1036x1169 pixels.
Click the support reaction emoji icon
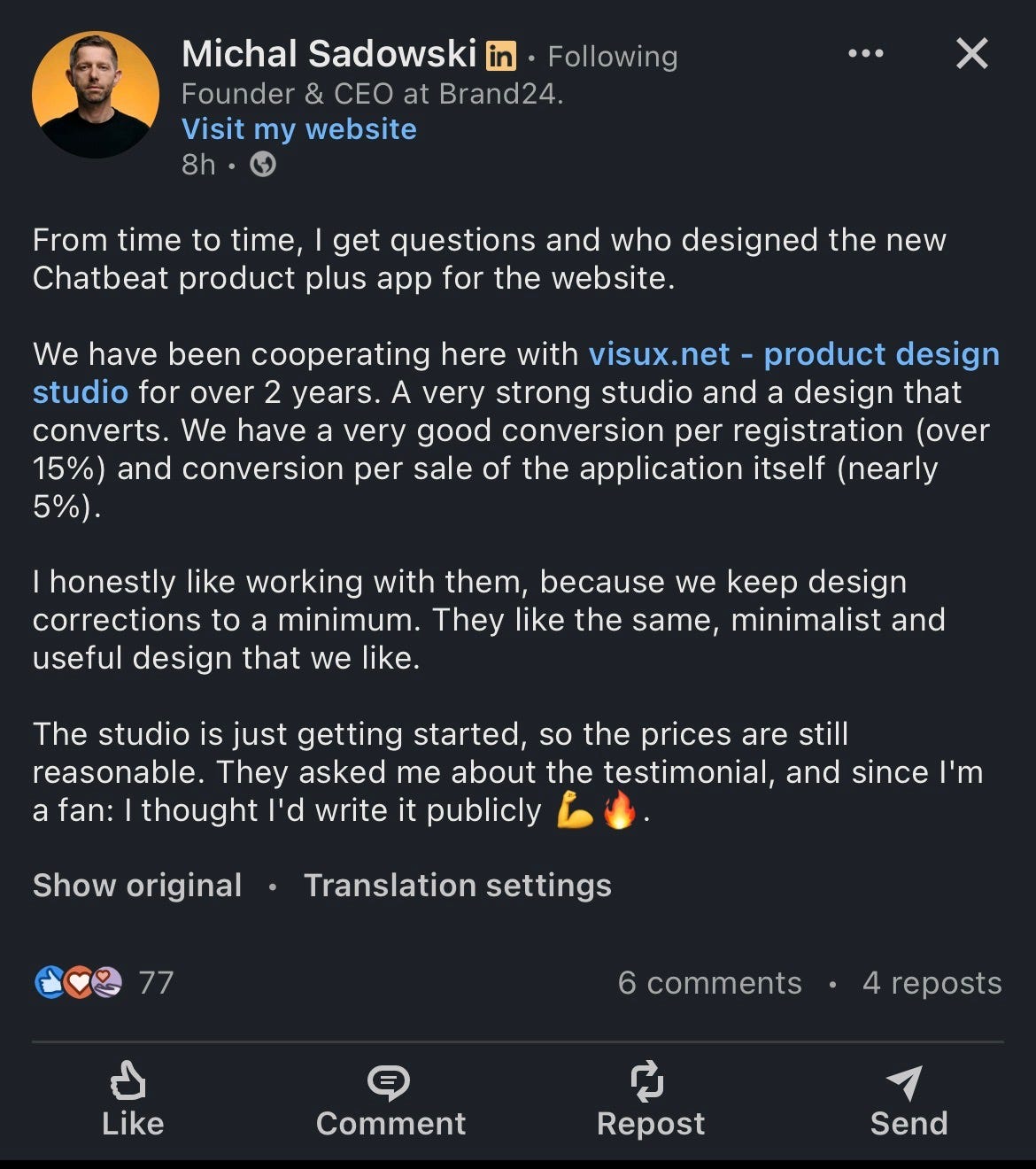(x=106, y=982)
